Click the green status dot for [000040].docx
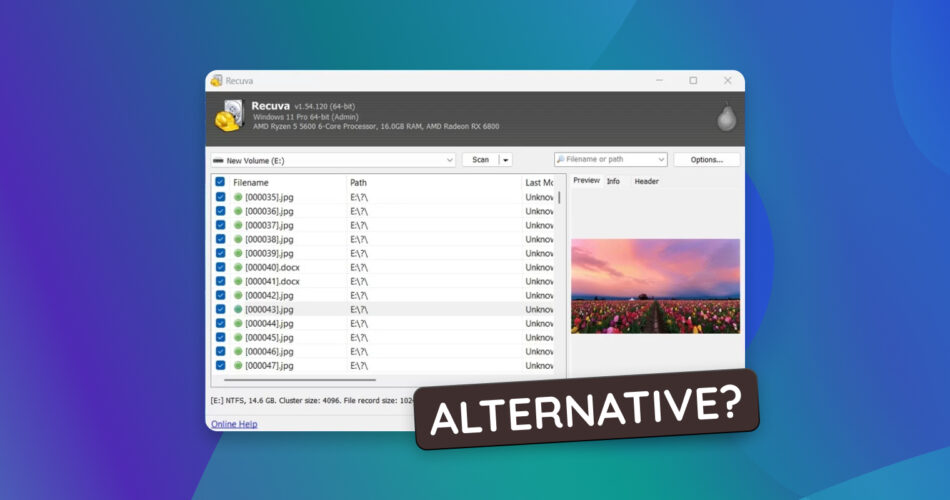The image size is (950, 500). click(x=238, y=267)
